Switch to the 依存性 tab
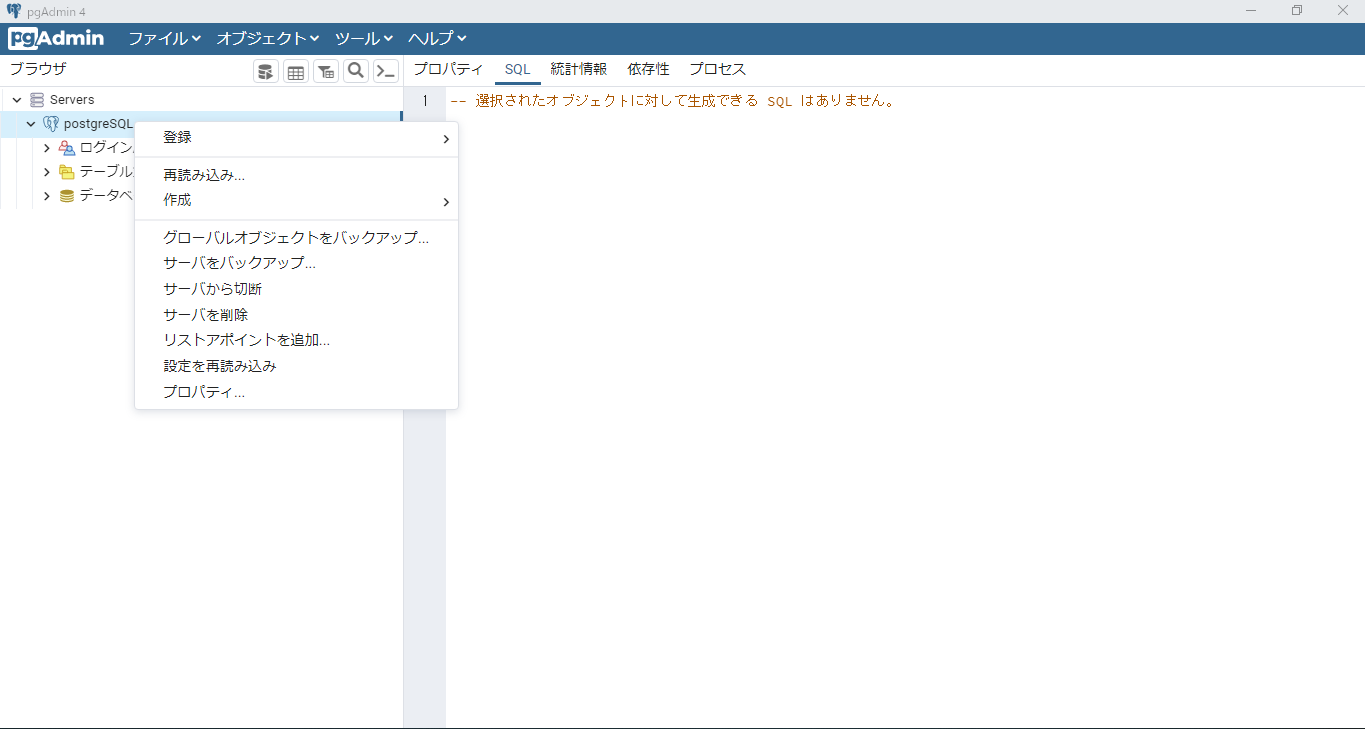Image resolution: width=1365 pixels, height=729 pixels. click(x=648, y=69)
